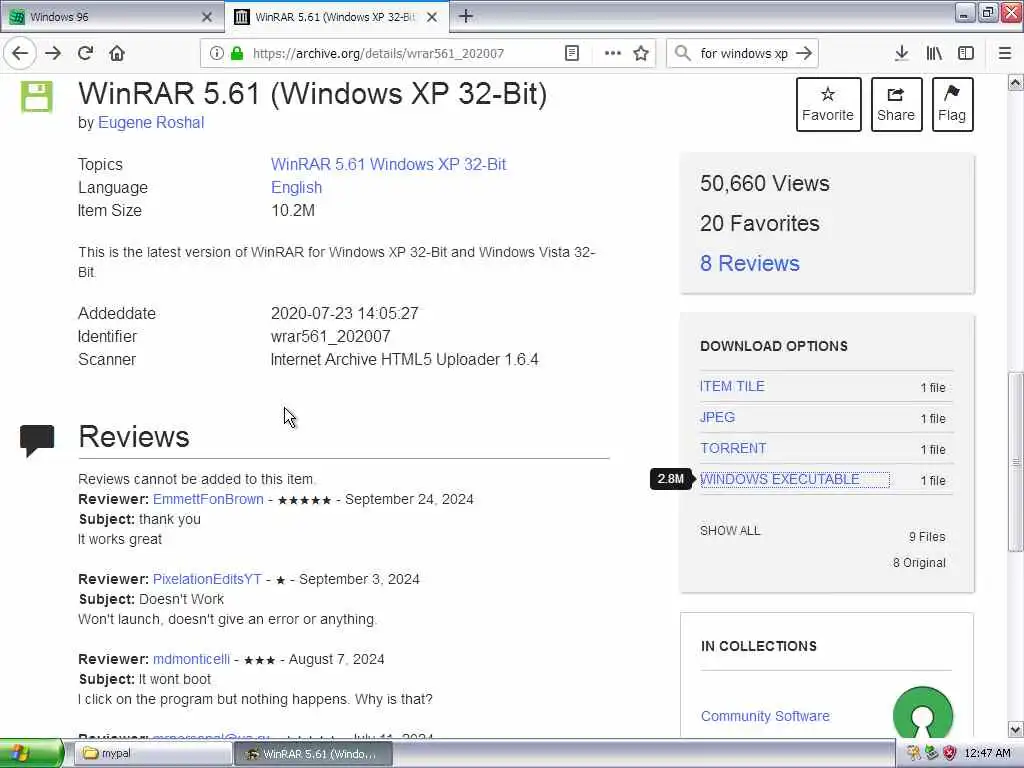Viewport: 1024px width, 768px height.
Task: Click the taskbar clock 12:47 AM
Action: 987,754
